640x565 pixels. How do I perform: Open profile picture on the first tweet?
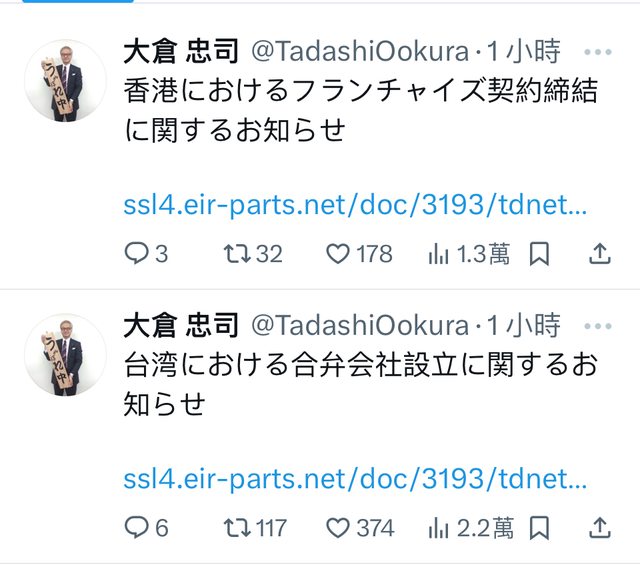pos(66,81)
